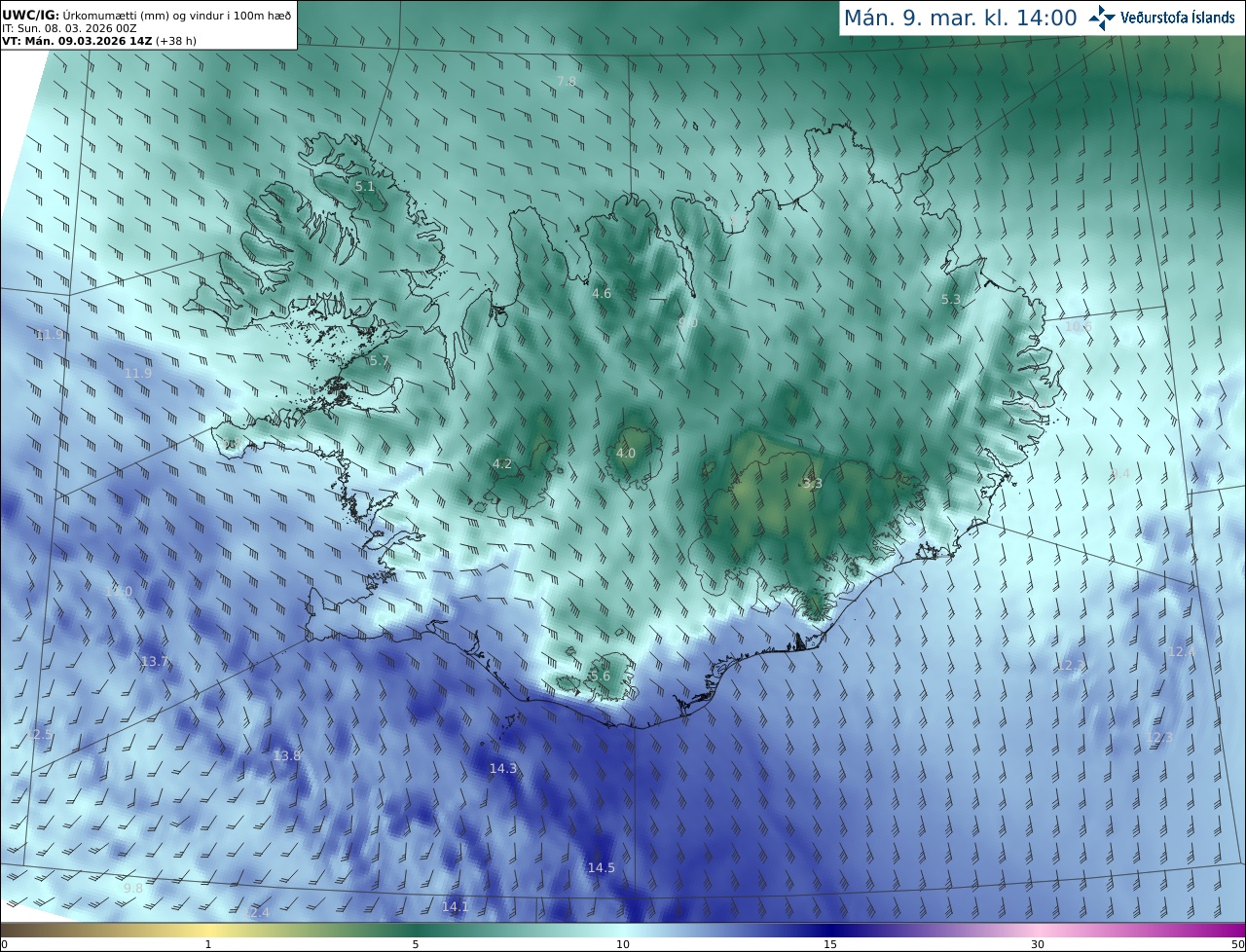
Task: Click the 'VT: Mán. 09.03.2026 14Z (+38 h)' line
Action: (x=99, y=41)
